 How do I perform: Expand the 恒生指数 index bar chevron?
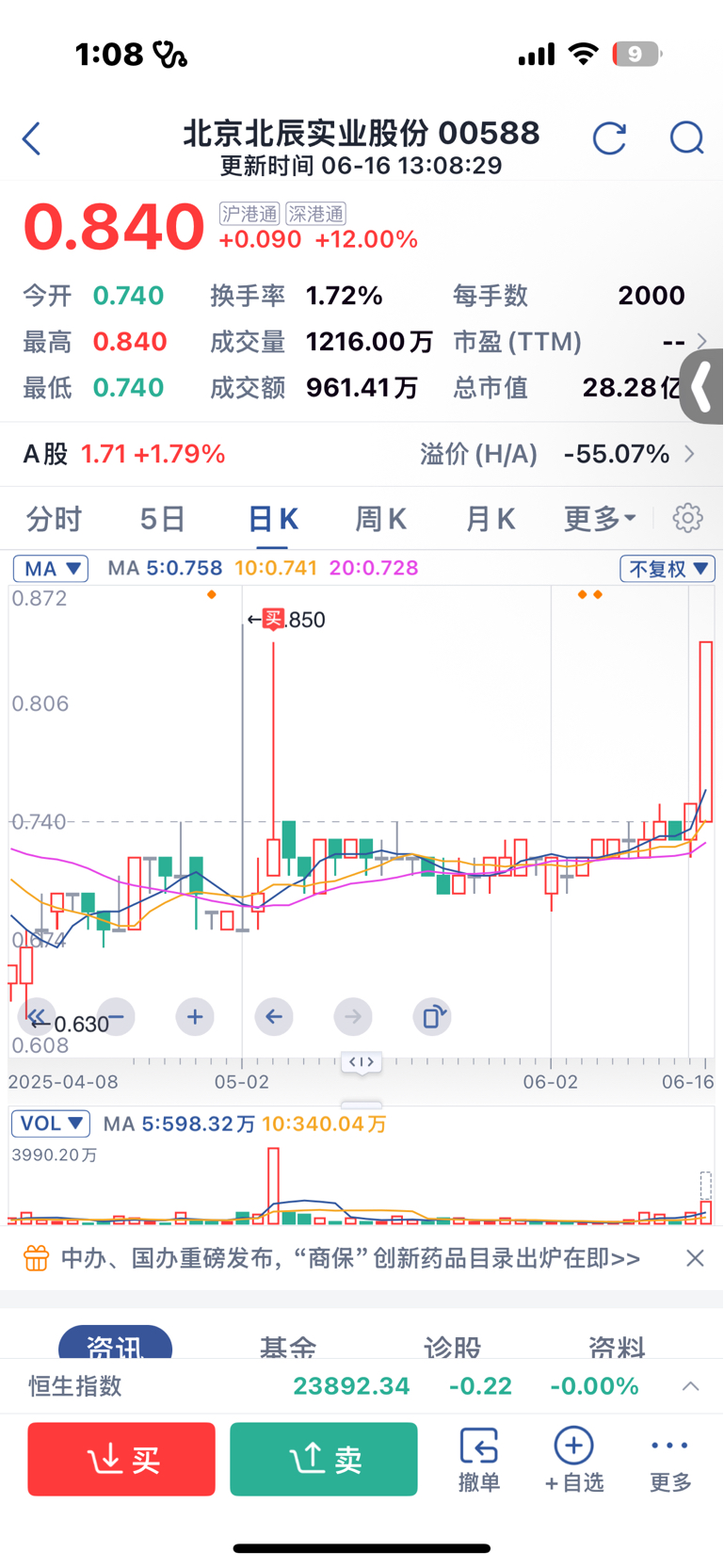[x=690, y=1386]
